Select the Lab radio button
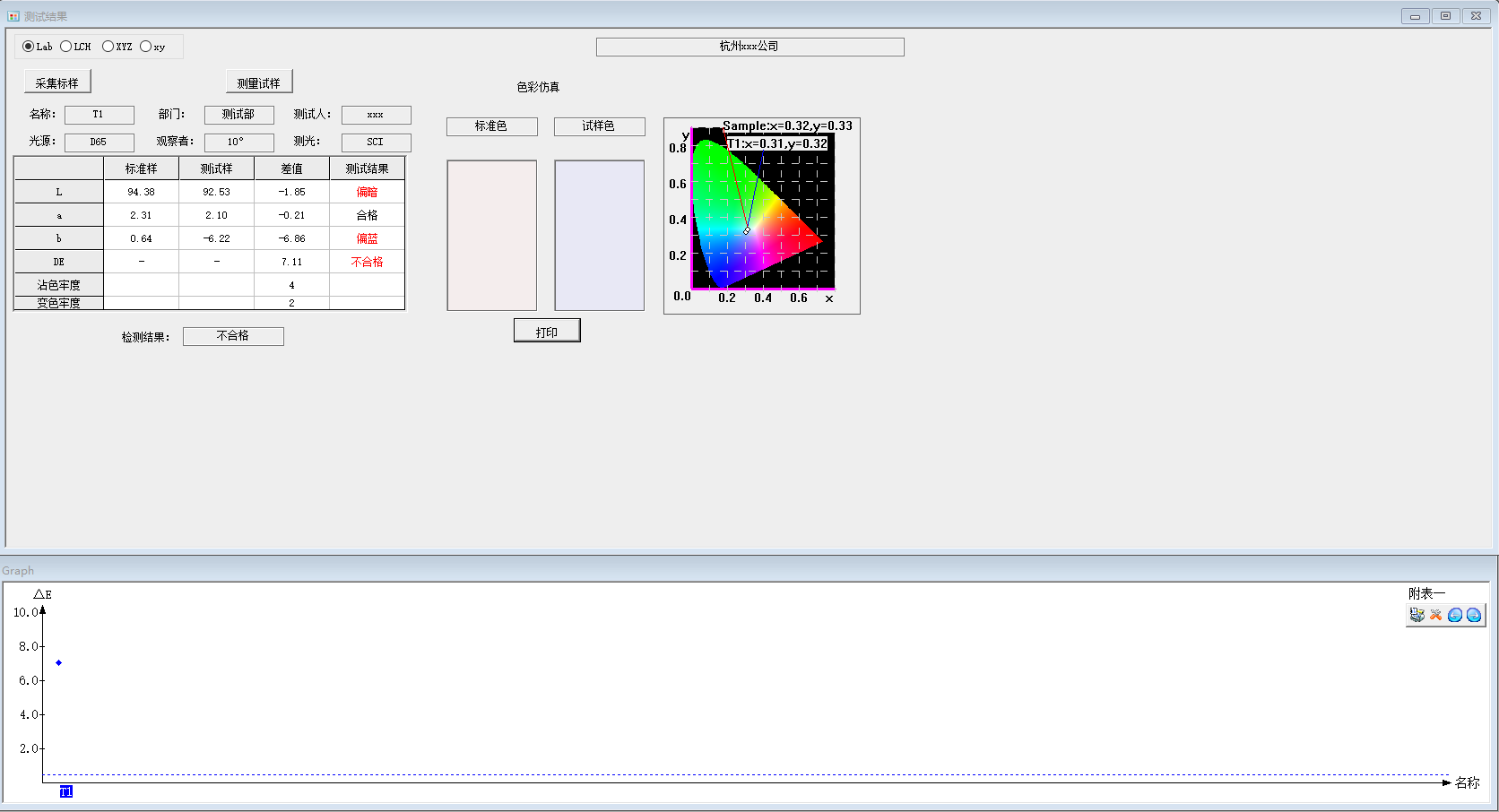Screen dimensions: 1499x812 point(29,47)
